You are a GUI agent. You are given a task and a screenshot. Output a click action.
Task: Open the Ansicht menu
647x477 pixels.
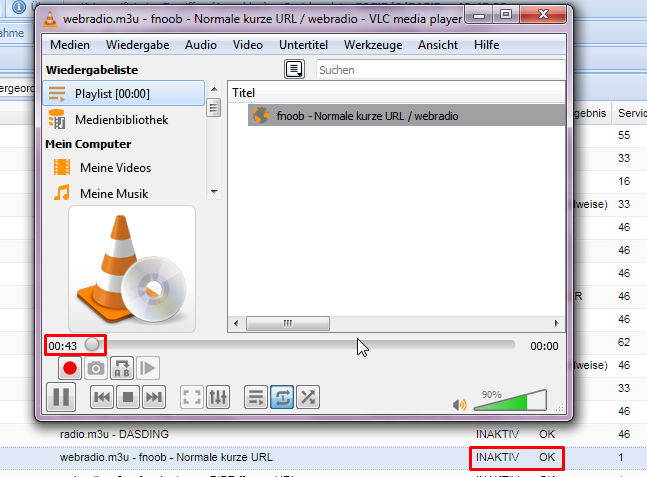tap(438, 45)
